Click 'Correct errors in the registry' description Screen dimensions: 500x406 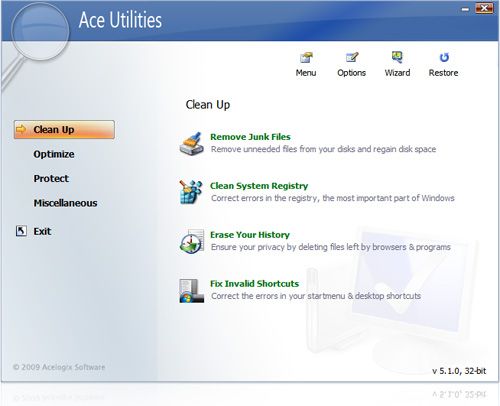point(333,198)
